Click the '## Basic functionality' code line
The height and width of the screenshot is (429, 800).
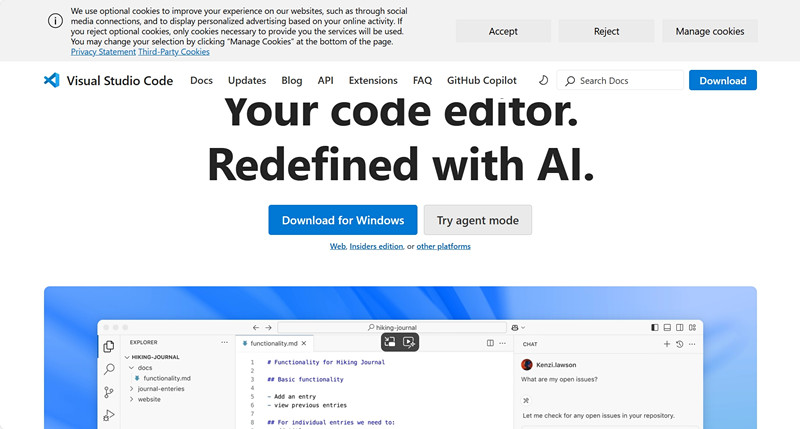305,379
